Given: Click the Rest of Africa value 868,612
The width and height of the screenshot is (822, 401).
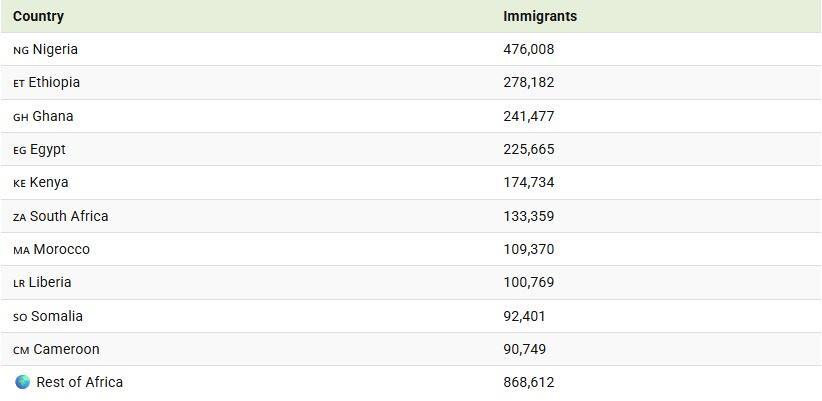Looking at the screenshot, I should point(529,382).
